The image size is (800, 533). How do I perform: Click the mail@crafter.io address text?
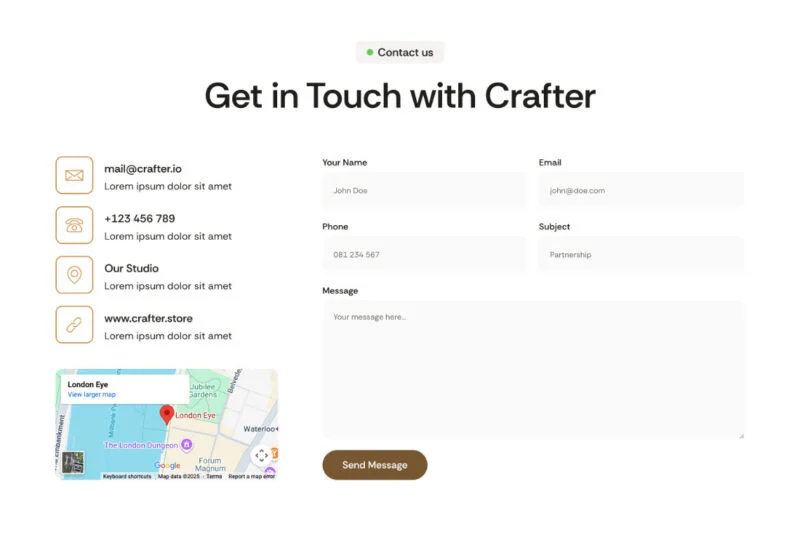(x=143, y=169)
